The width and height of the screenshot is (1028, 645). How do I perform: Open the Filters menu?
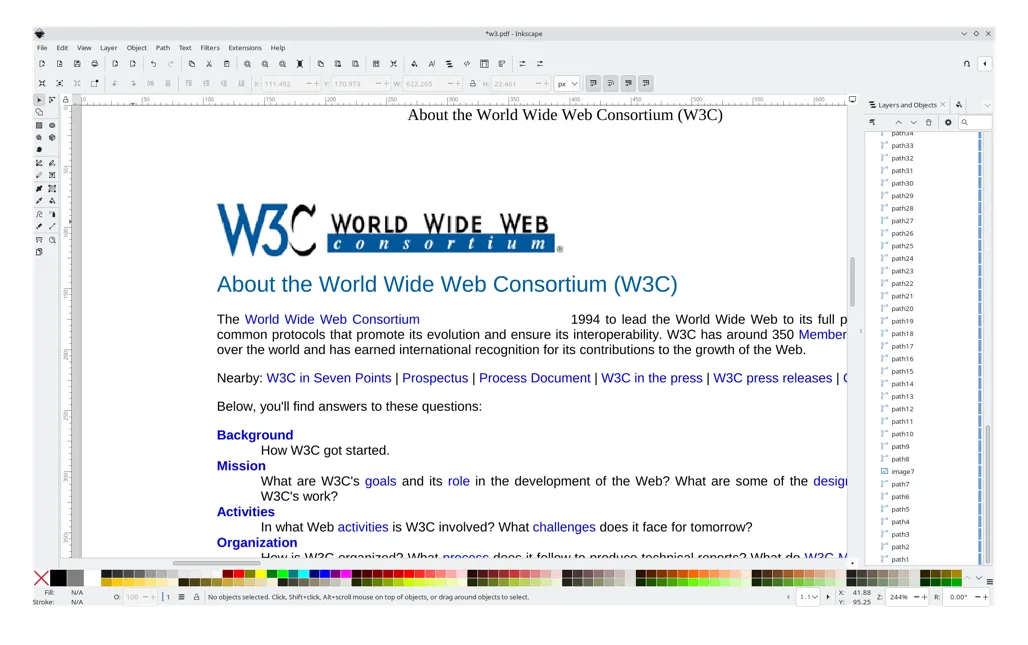click(210, 48)
